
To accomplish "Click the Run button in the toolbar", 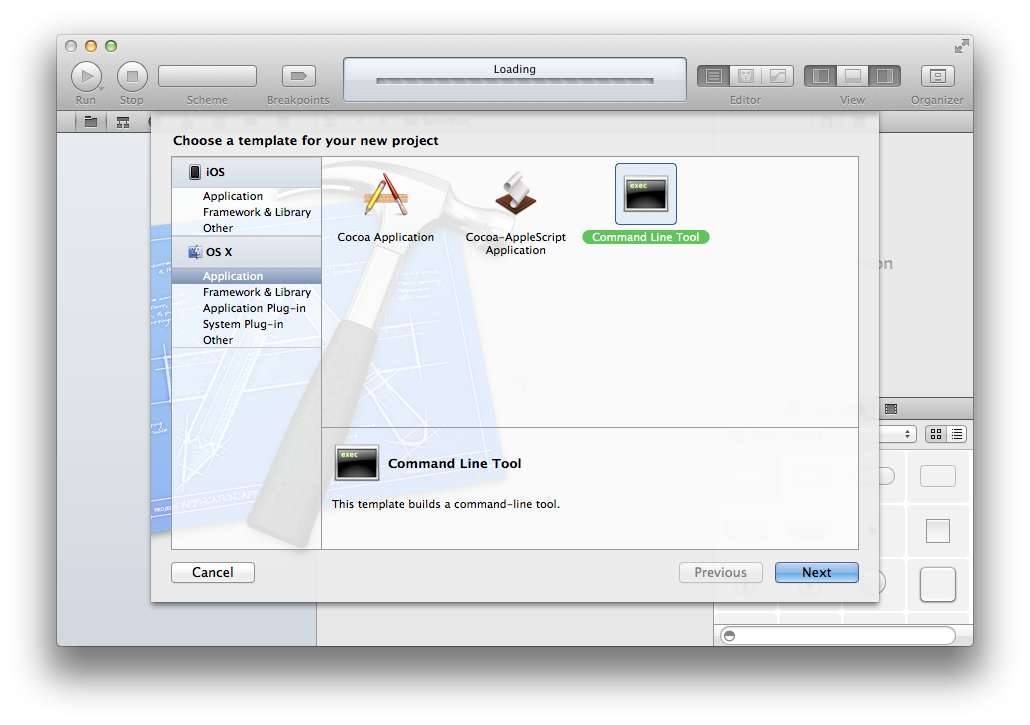I will (86, 77).
